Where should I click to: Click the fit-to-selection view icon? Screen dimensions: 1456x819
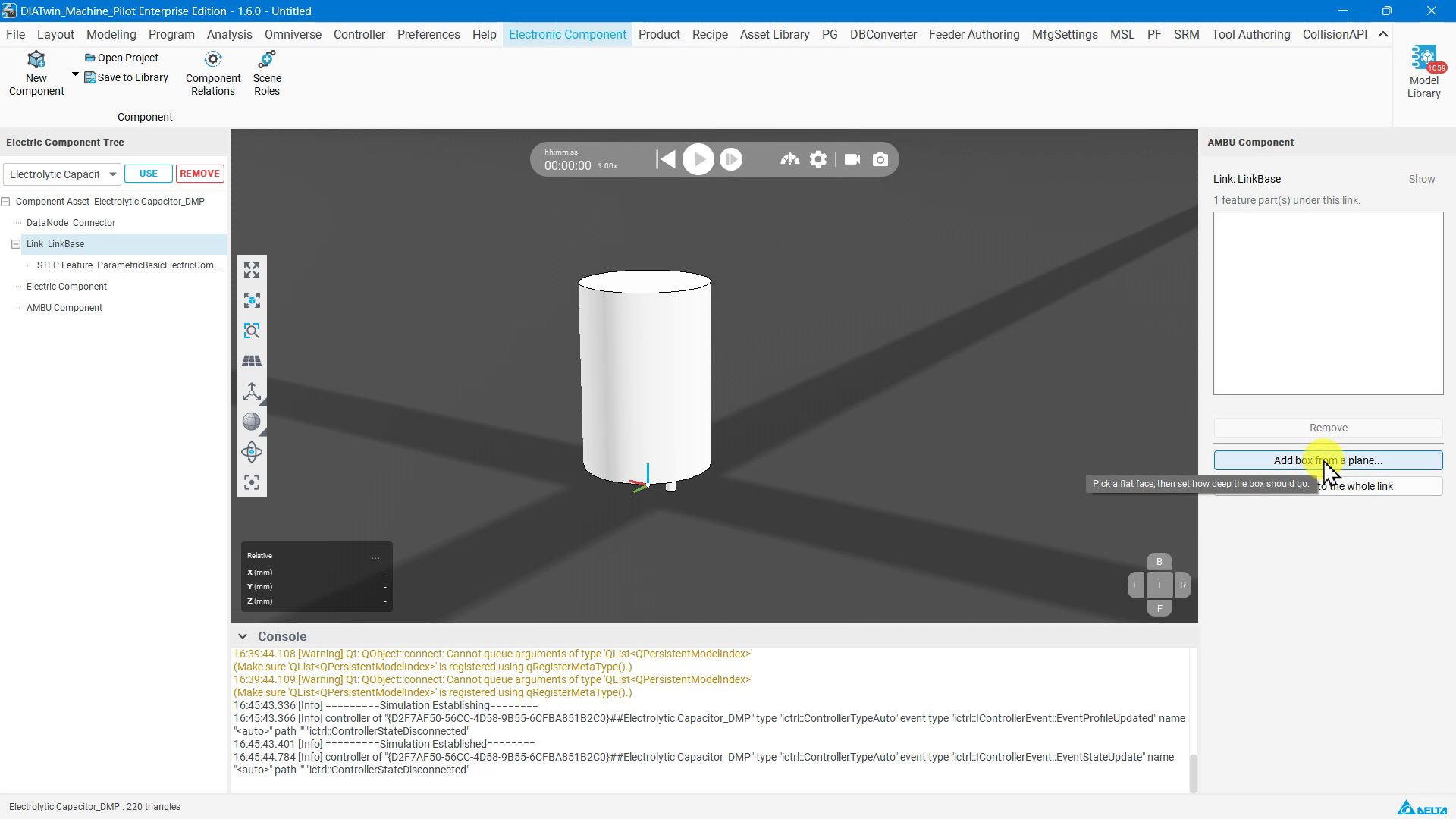pyautogui.click(x=252, y=301)
